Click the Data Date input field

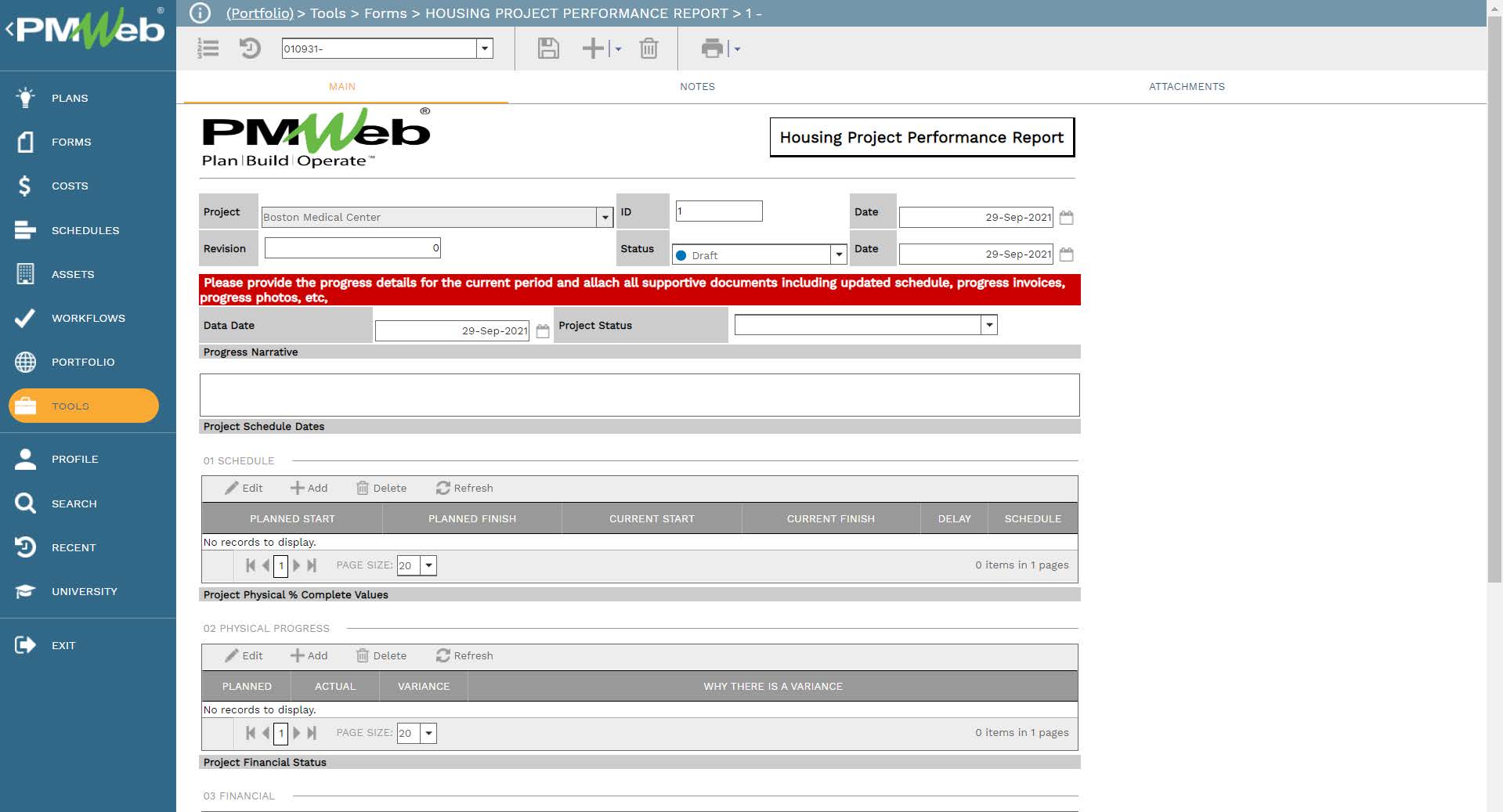click(453, 331)
